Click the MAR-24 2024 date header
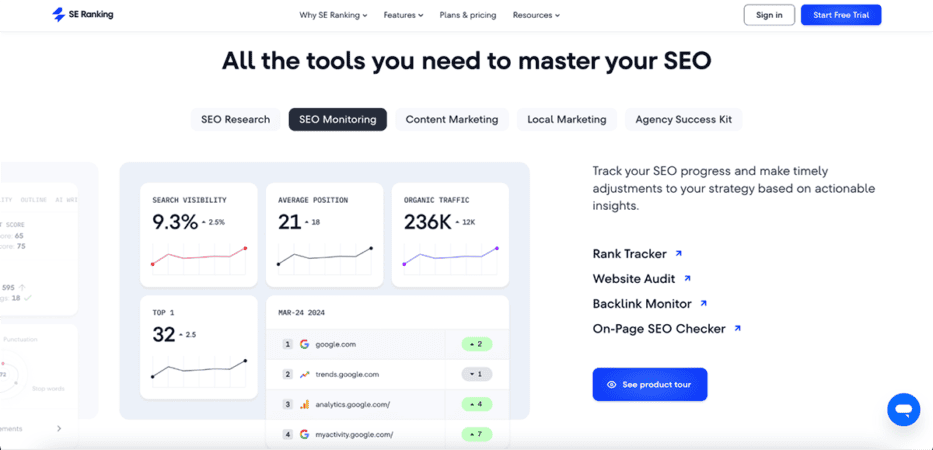Viewport: 933px width, 450px height. click(x=301, y=312)
